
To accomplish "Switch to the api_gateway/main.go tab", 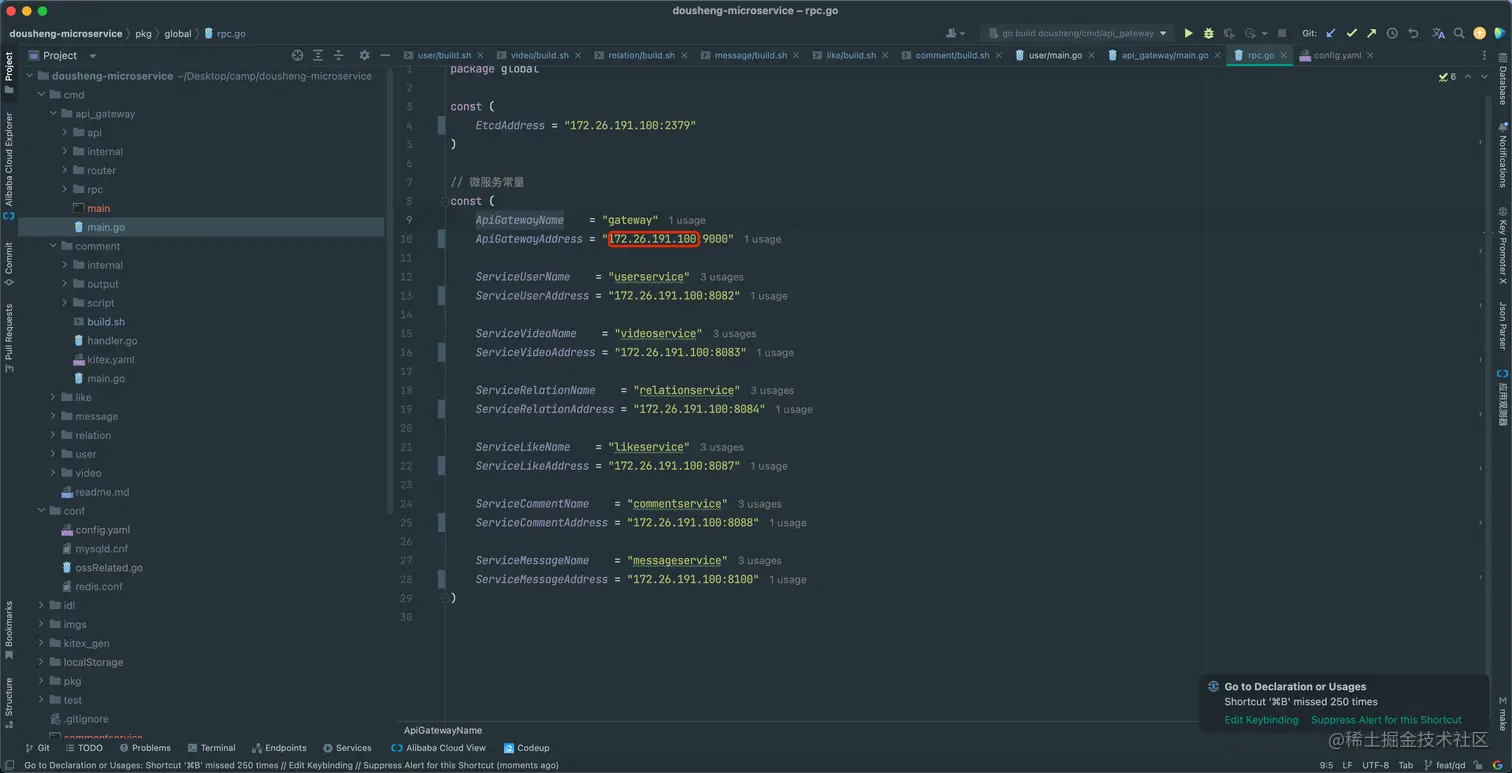I will pos(1165,55).
